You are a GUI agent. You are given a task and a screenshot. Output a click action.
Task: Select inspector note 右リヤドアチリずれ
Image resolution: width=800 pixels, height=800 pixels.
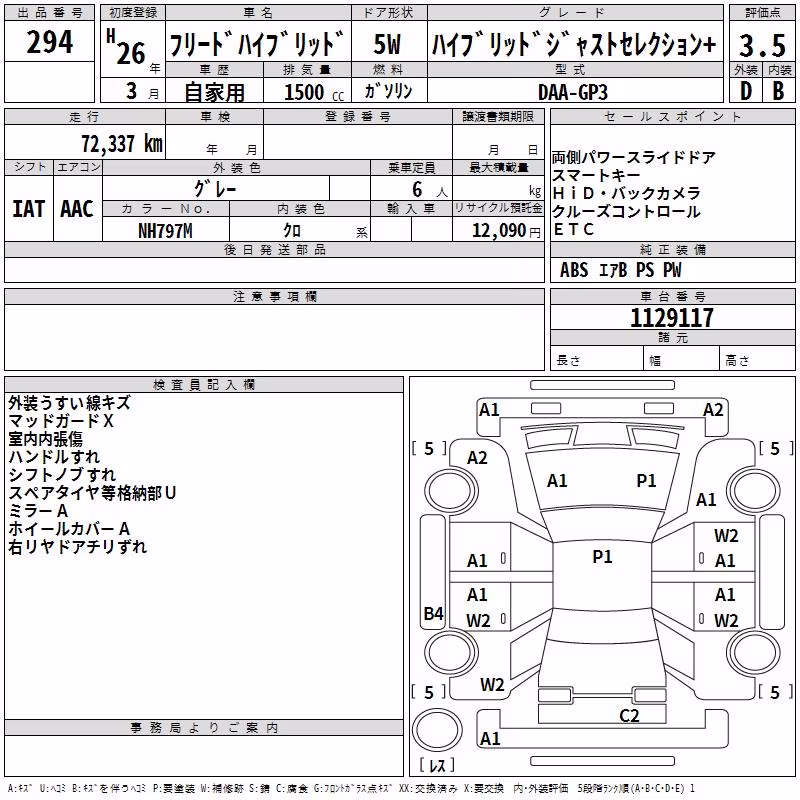point(78,546)
